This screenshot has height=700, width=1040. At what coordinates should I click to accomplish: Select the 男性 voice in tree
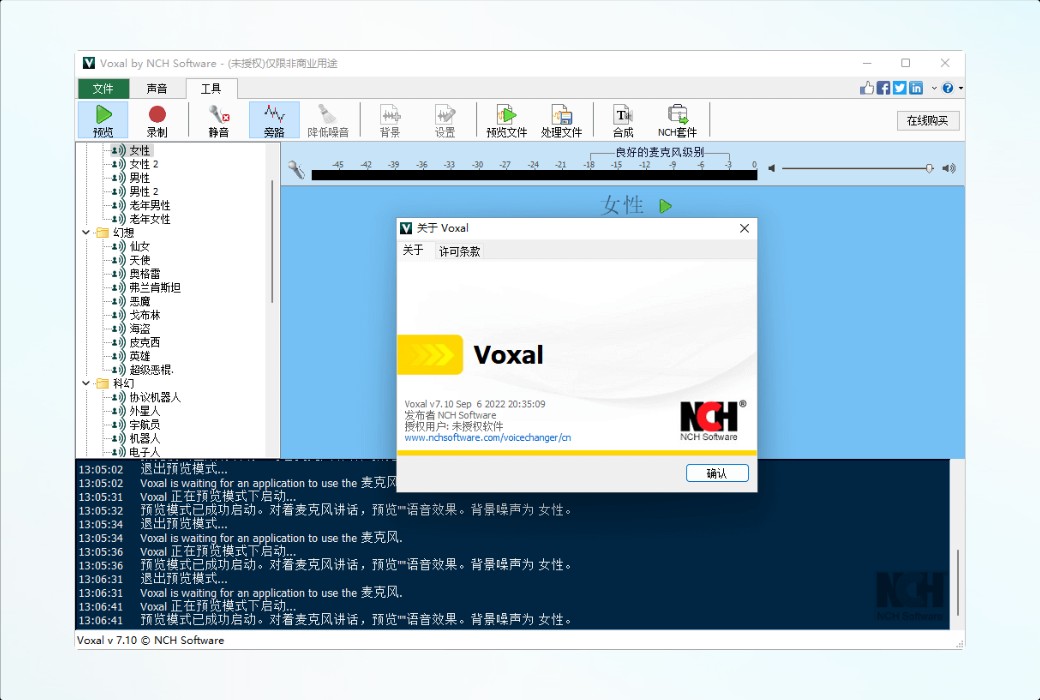139,178
